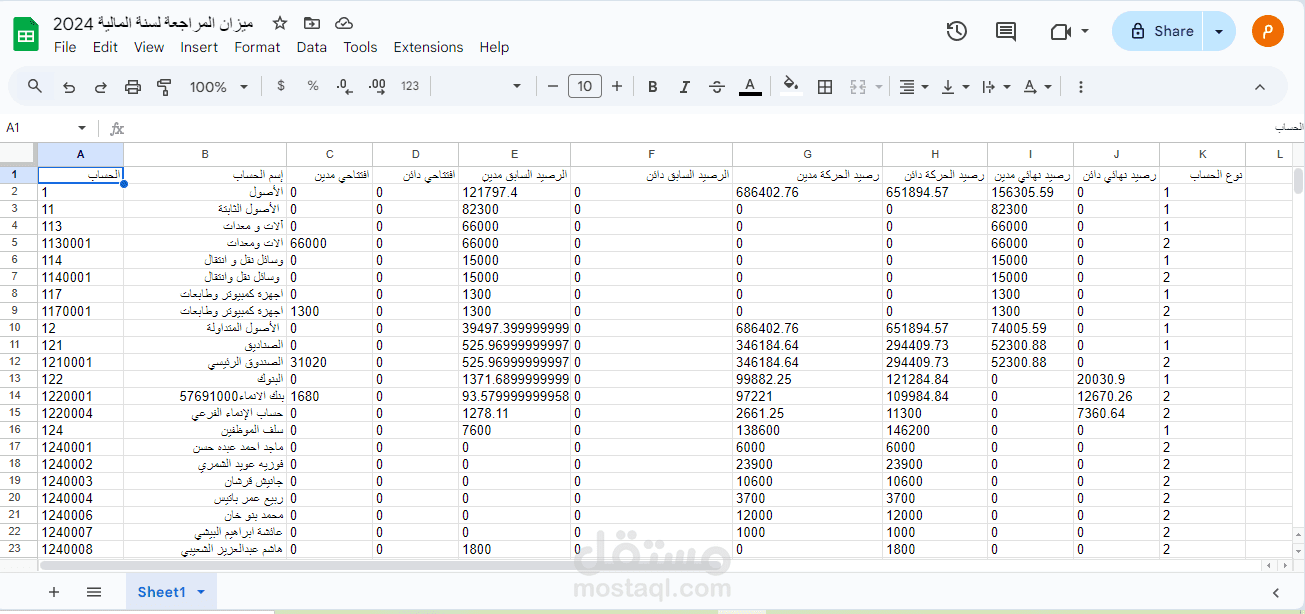The width and height of the screenshot is (1305, 614).
Task: Open more number formats 123
Action: pos(410,87)
